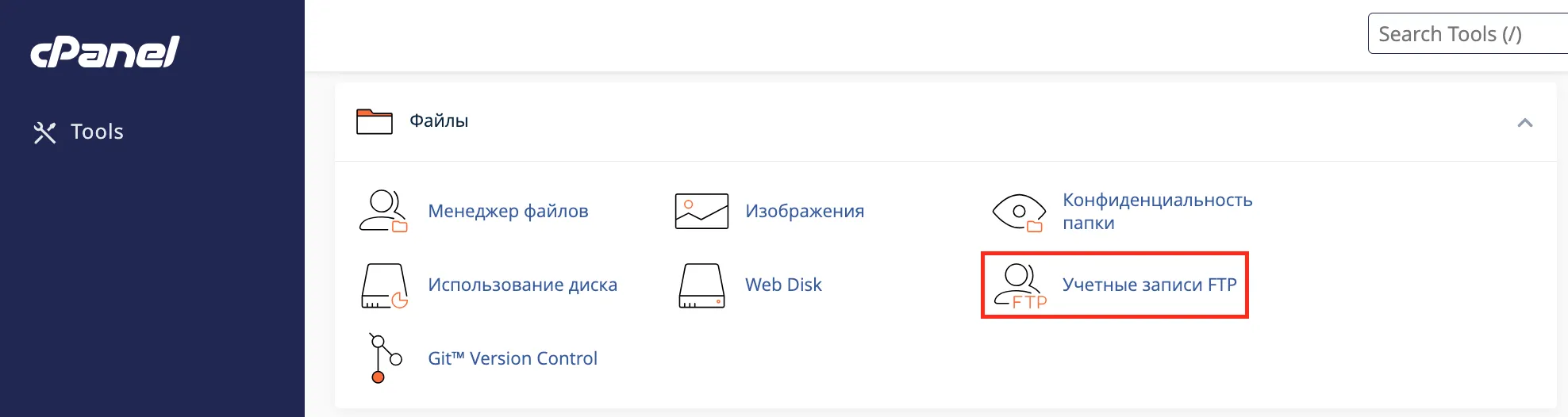Open Конфиденциальность папки link

point(1157,211)
